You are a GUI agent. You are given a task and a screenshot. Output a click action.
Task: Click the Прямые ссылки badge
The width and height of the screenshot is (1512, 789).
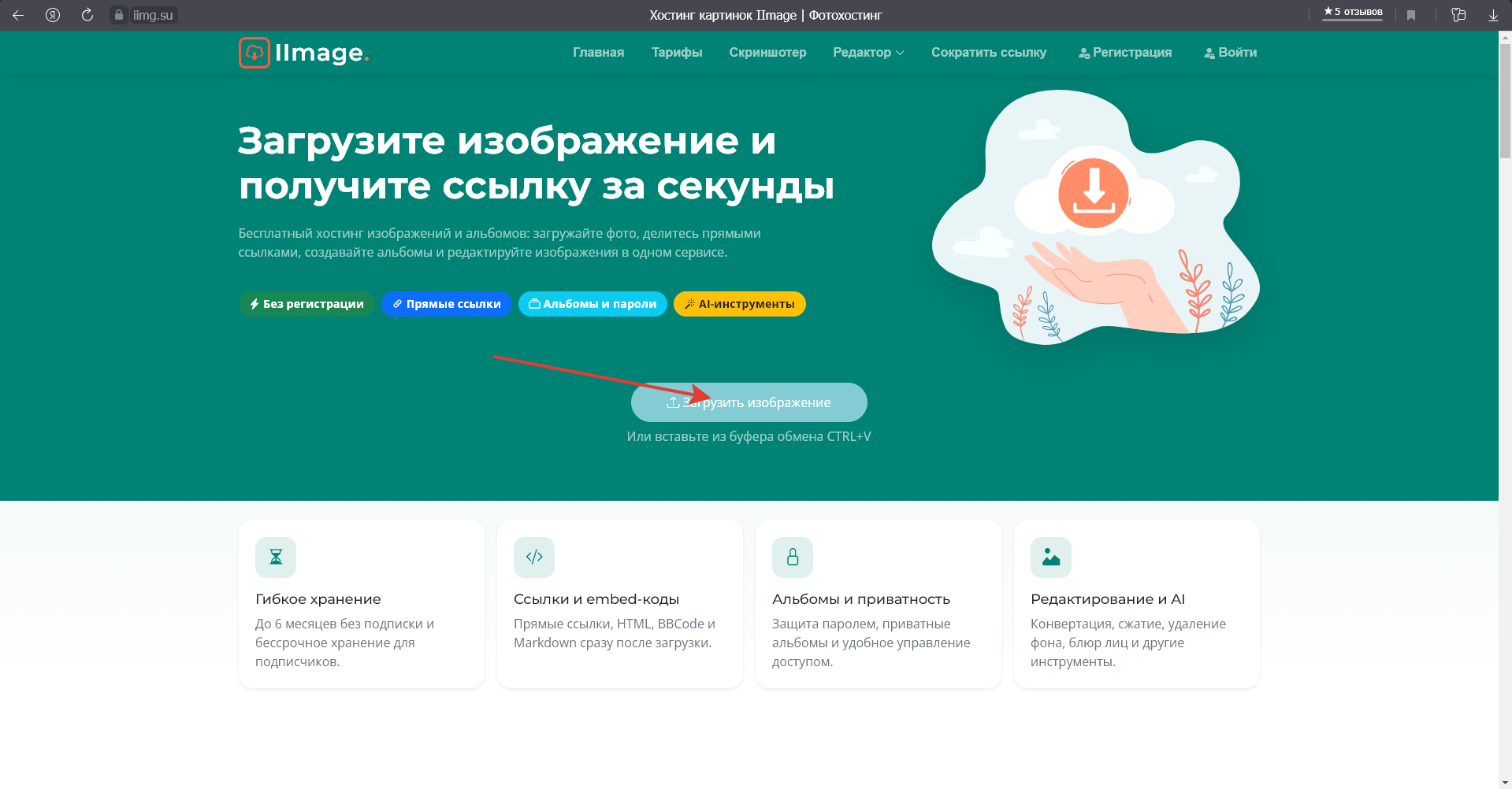[447, 304]
